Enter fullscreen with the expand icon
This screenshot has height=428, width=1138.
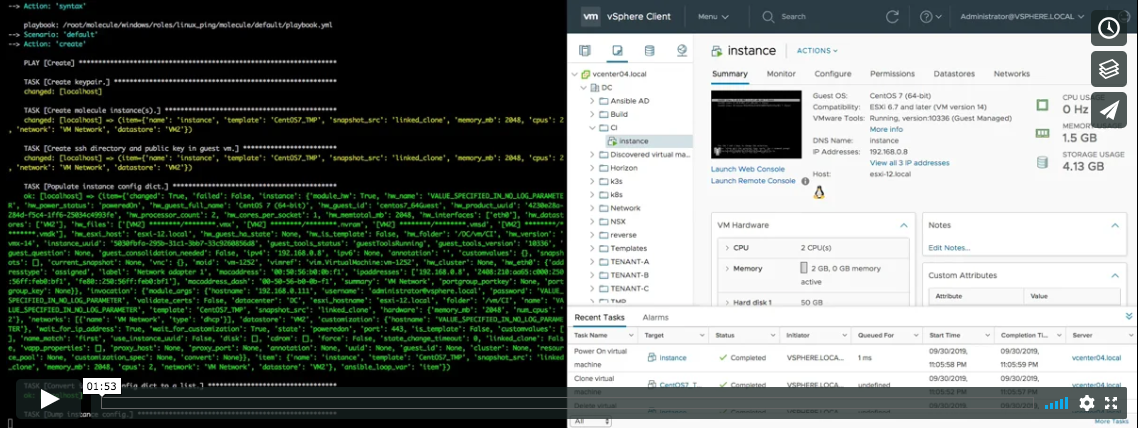click(x=1111, y=403)
